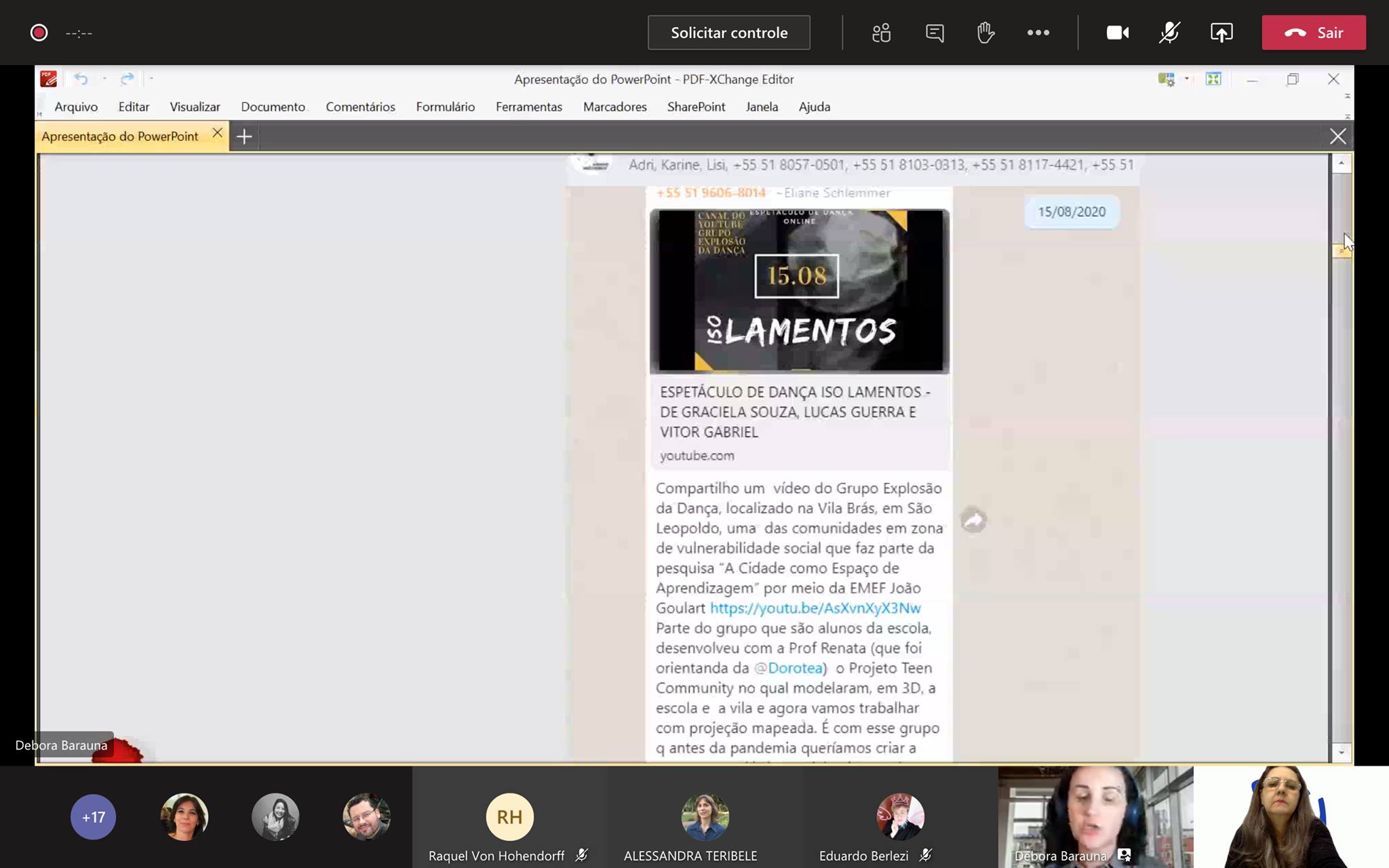Click the undo arrow in title bar
Image resolution: width=1389 pixels, height=868 pixels.
click(x=81, y=79)
